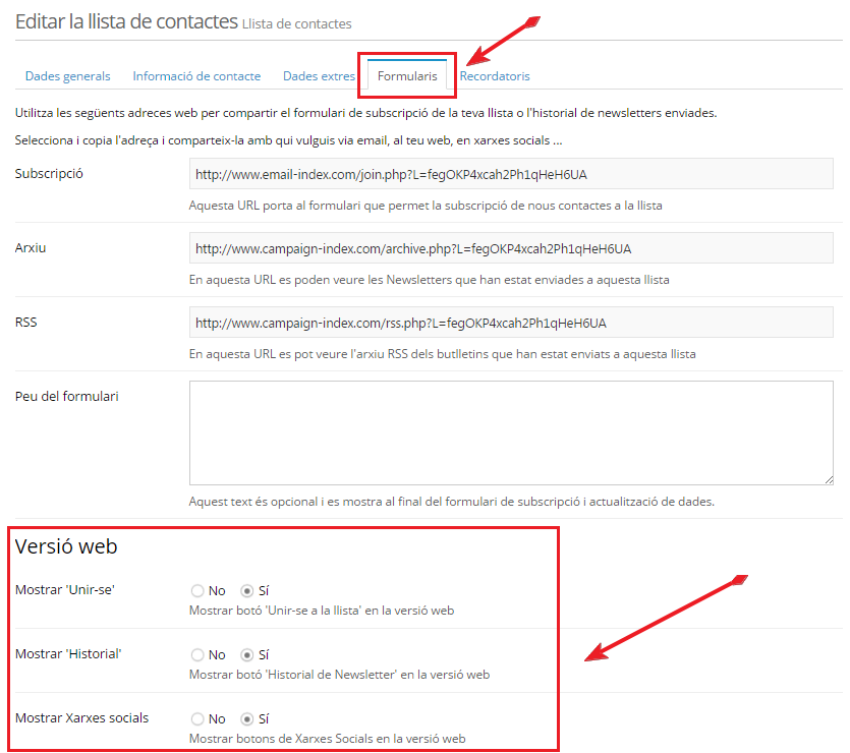Screen dimensions: 850x753
Task: Switch to Informació de contacte tab
Action: [x=196, y=76]
